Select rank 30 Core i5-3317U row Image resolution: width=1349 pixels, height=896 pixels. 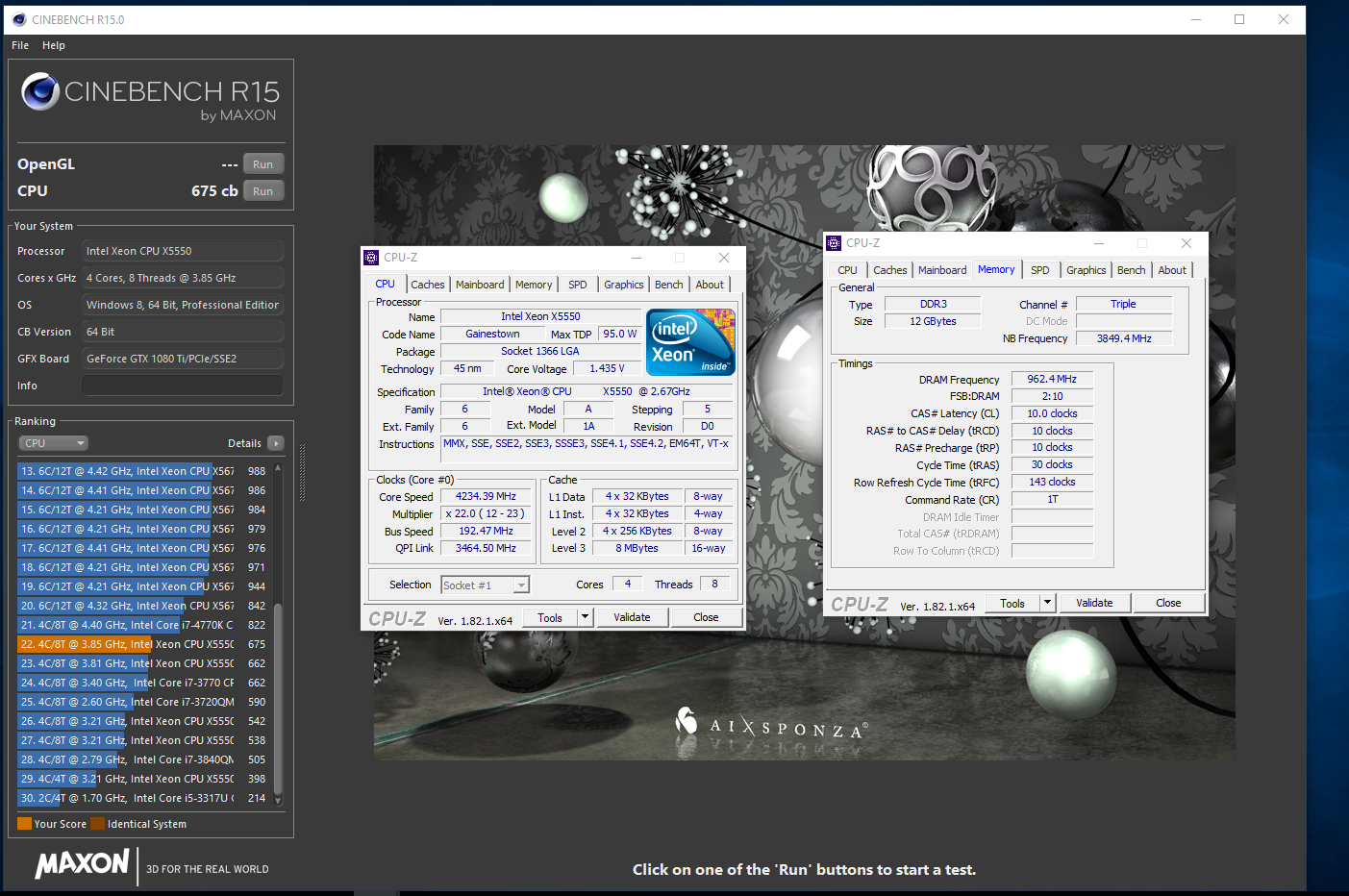point(142,798)
